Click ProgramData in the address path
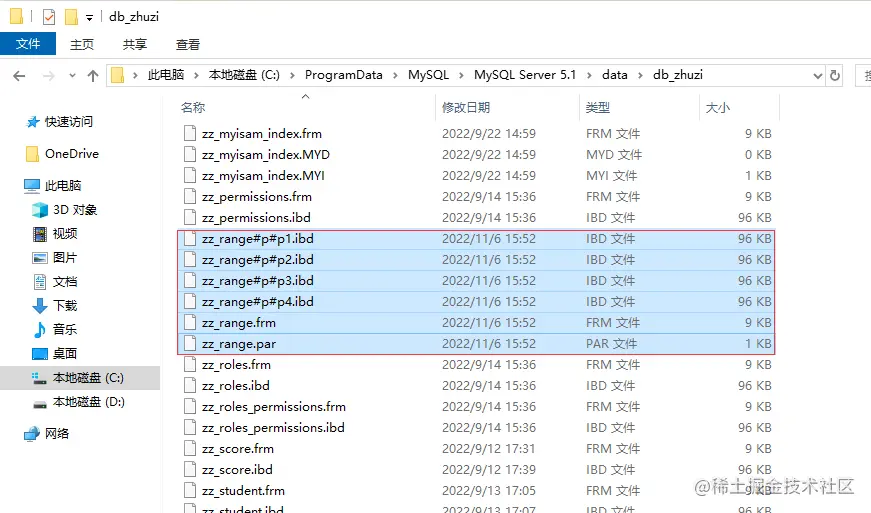Viewport: 871px width, 513px height. 343,75
